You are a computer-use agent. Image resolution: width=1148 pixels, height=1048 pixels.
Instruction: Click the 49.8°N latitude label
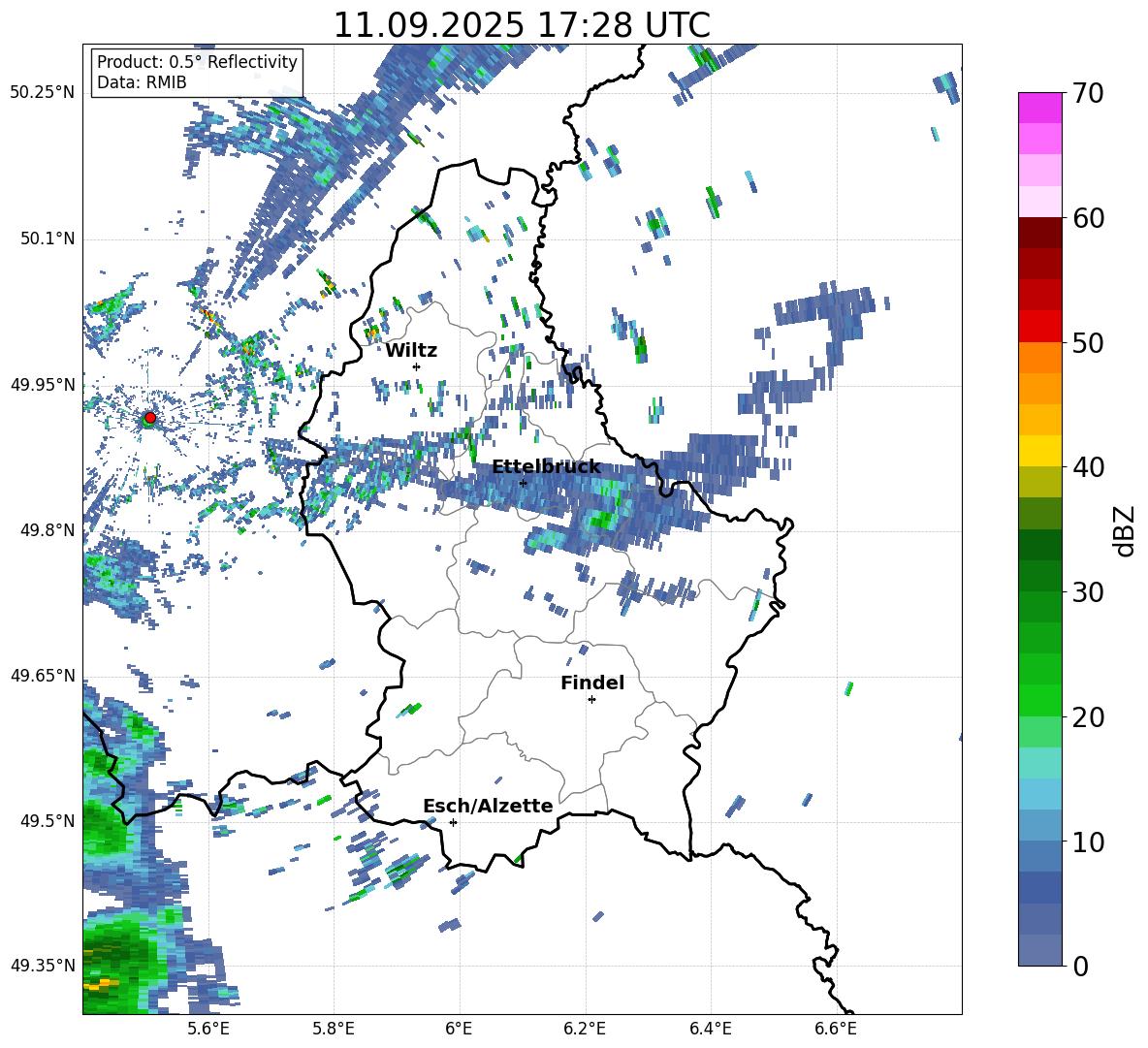pos(48,530)
